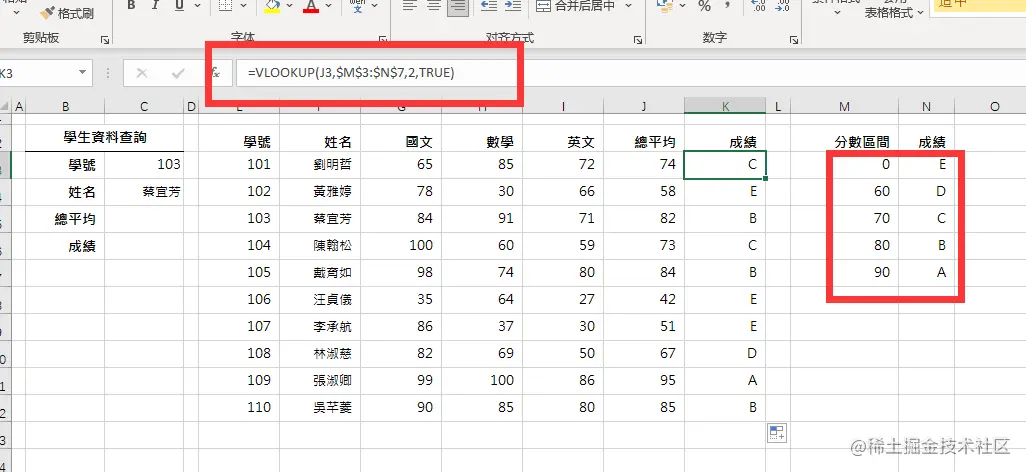The height and width of the screenshot is (472, 1026).
Task: Open merge and center dropdown arrow
Action: [628, 5]
